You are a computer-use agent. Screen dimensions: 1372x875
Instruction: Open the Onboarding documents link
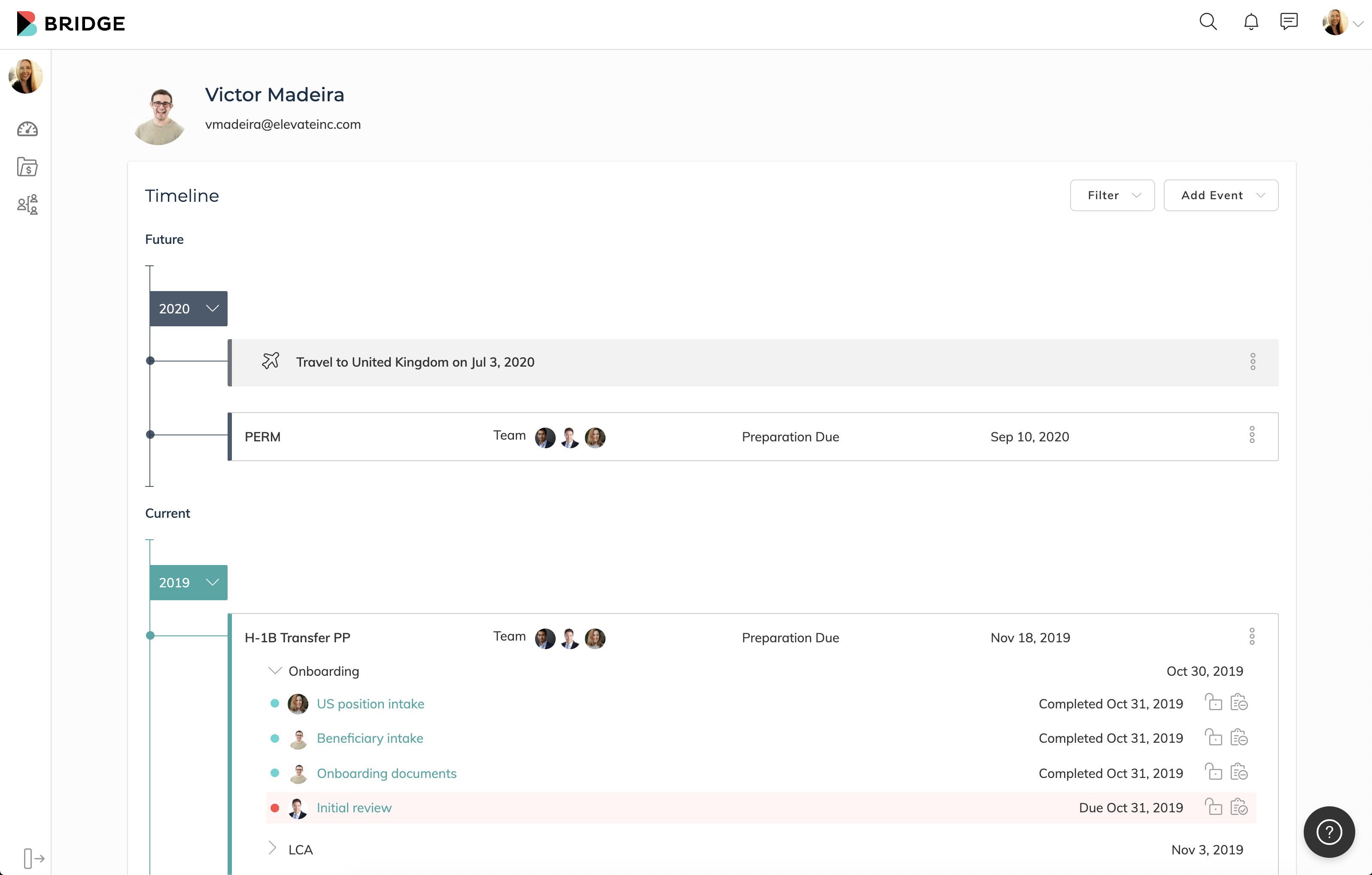tap(386, 774)
